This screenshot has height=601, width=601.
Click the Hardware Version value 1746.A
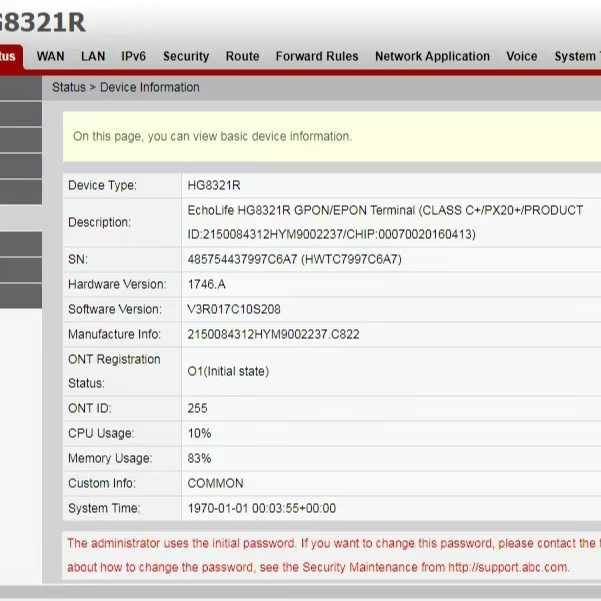[x=207, y=284]
